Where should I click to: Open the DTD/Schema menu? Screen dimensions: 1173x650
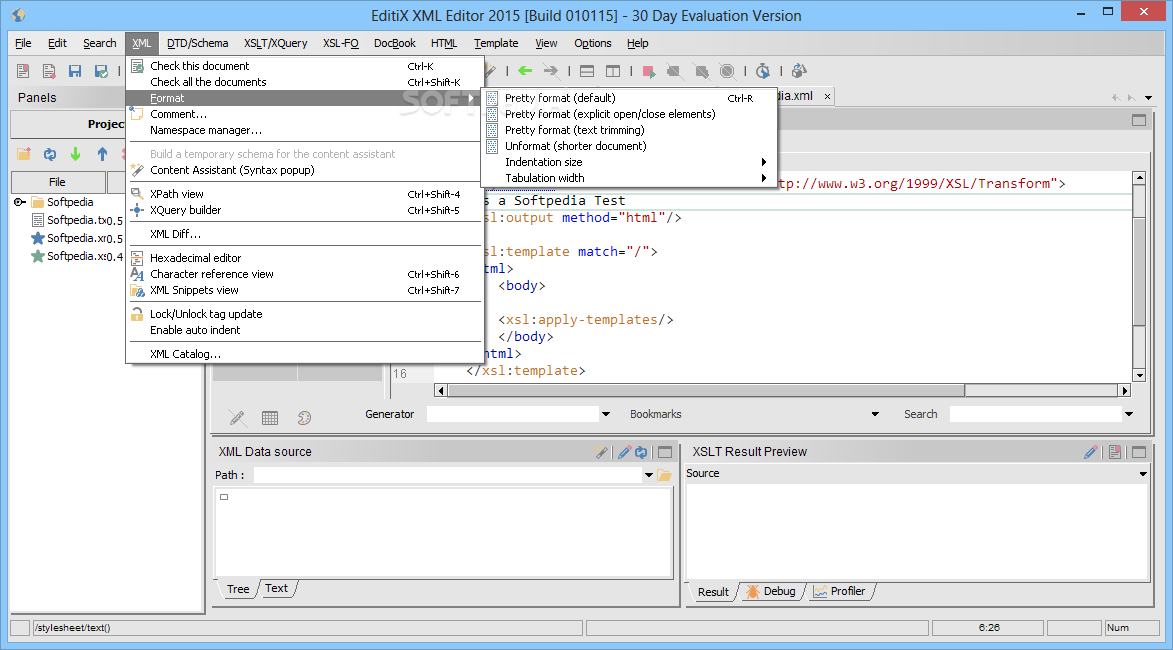coord(197,43)
